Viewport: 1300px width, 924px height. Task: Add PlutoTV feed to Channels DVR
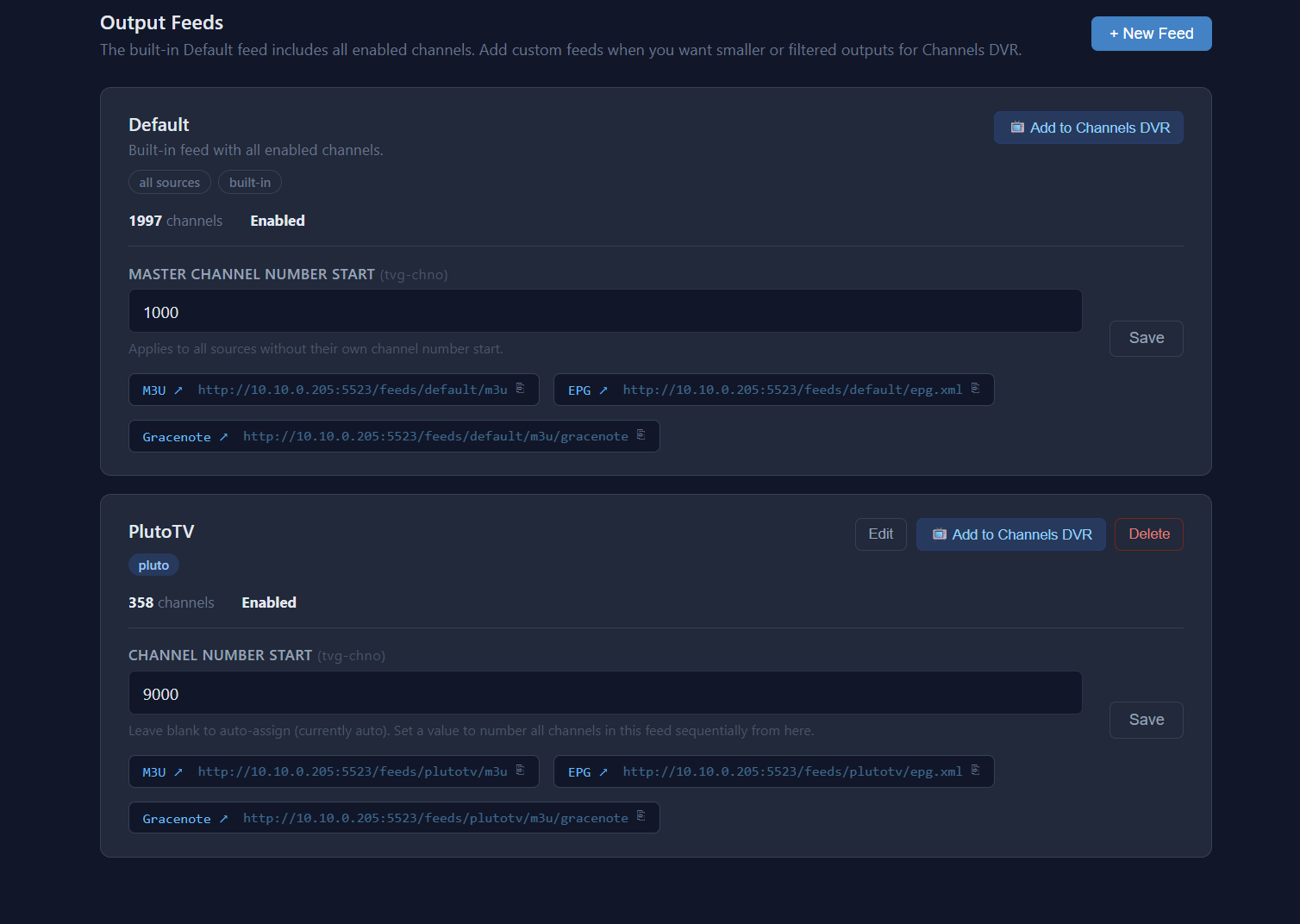[x=1010, y=534]
